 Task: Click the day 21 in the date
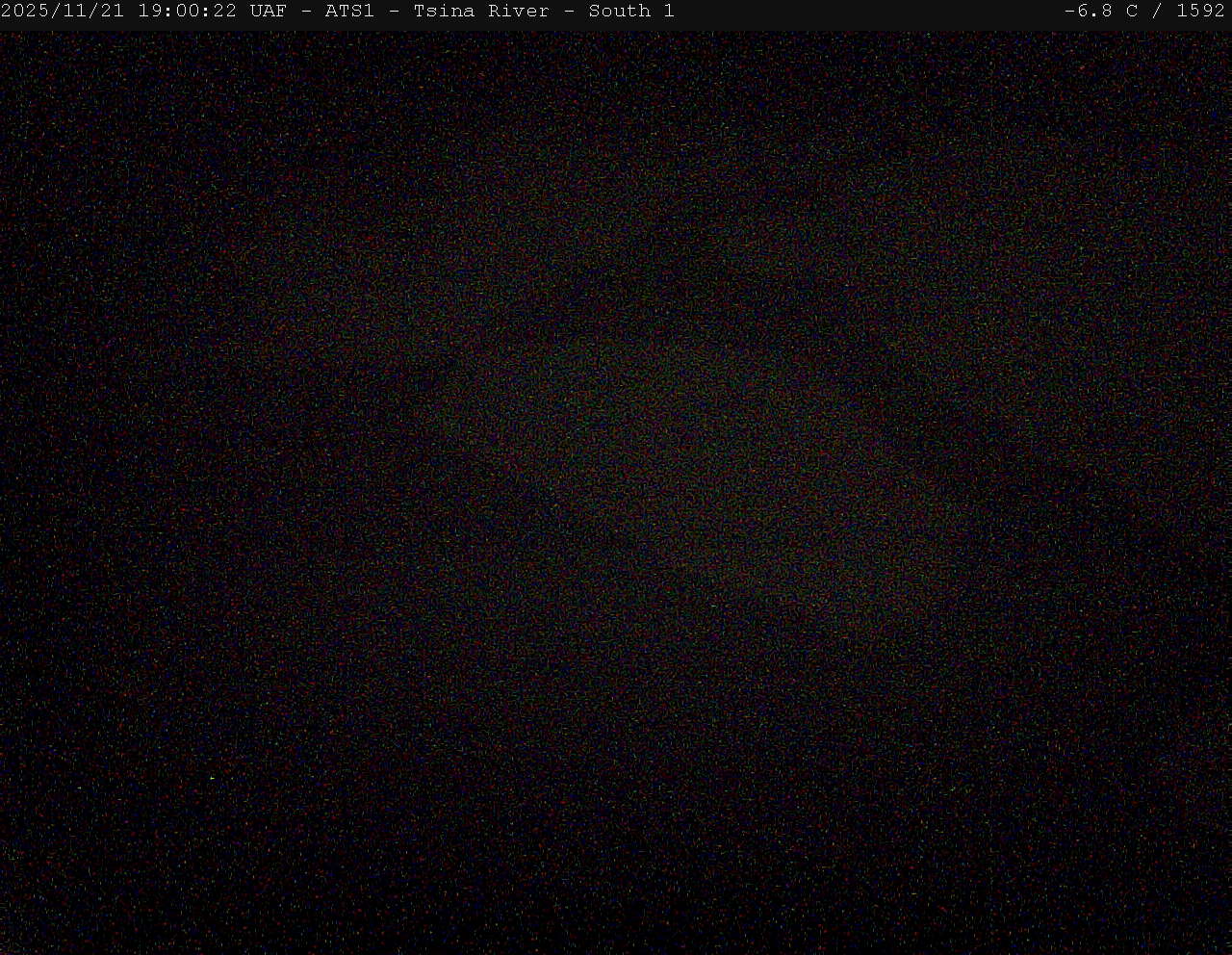(x=111, y=12)
